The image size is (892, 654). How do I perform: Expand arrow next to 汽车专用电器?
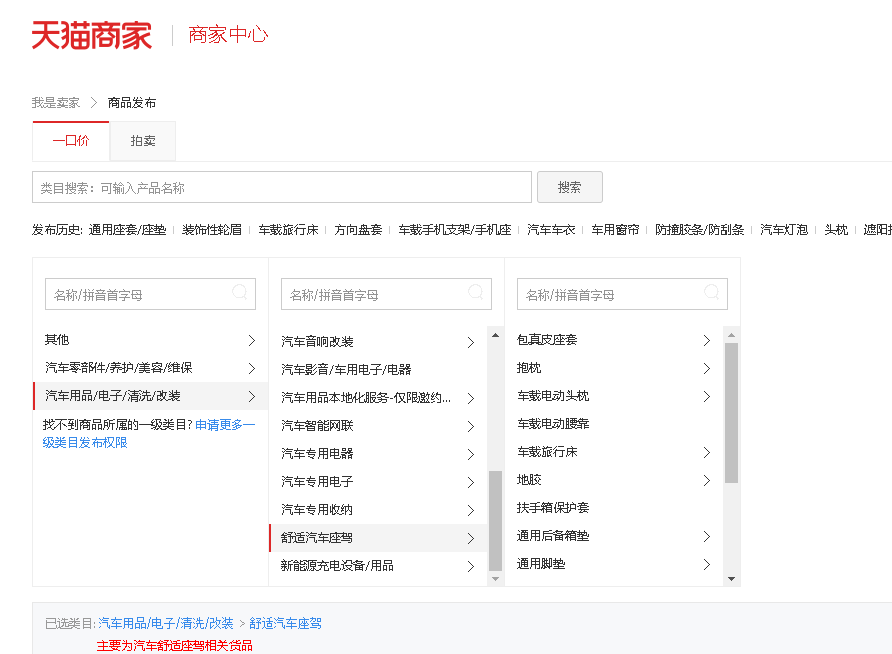click(470, 454)
